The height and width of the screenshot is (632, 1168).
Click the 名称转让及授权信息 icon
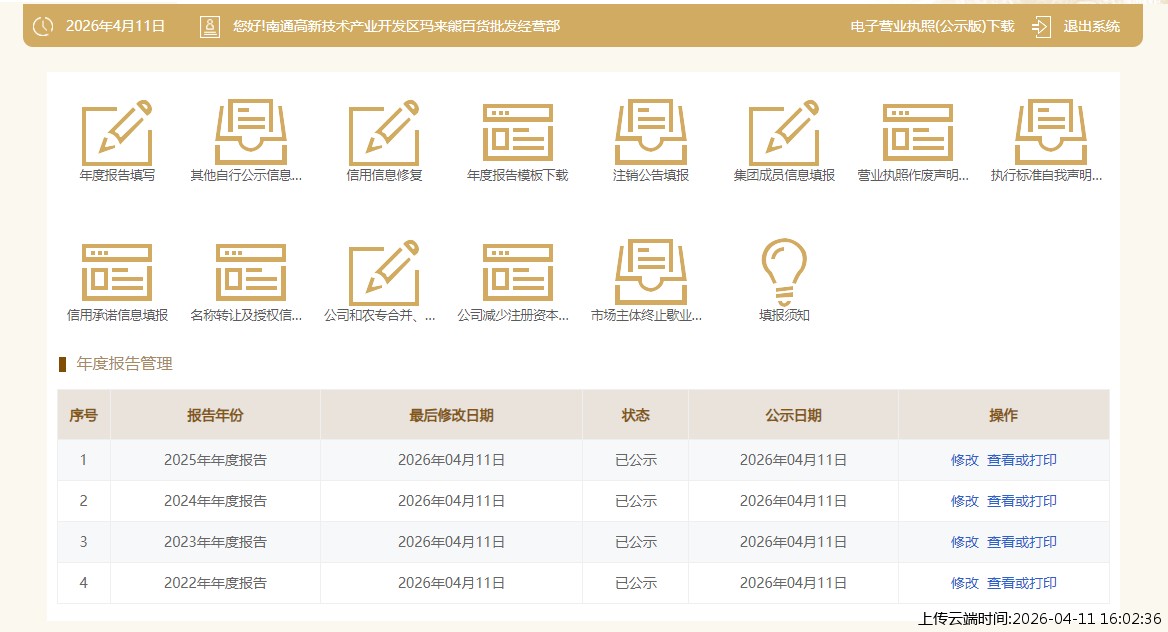click(x=251, y=273)
